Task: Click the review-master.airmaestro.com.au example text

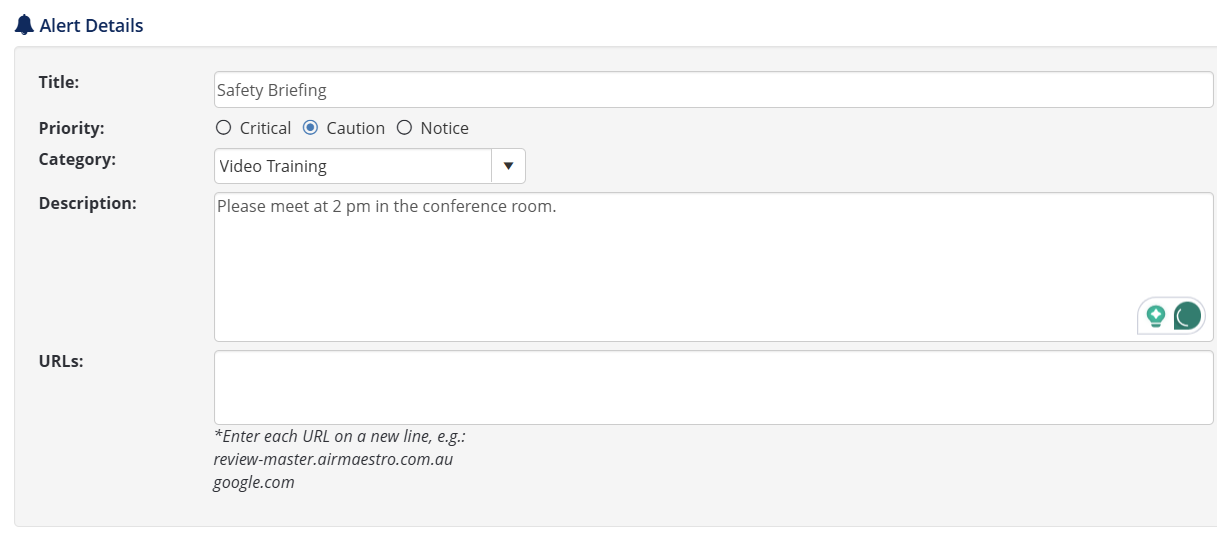Action: point(333,460)
